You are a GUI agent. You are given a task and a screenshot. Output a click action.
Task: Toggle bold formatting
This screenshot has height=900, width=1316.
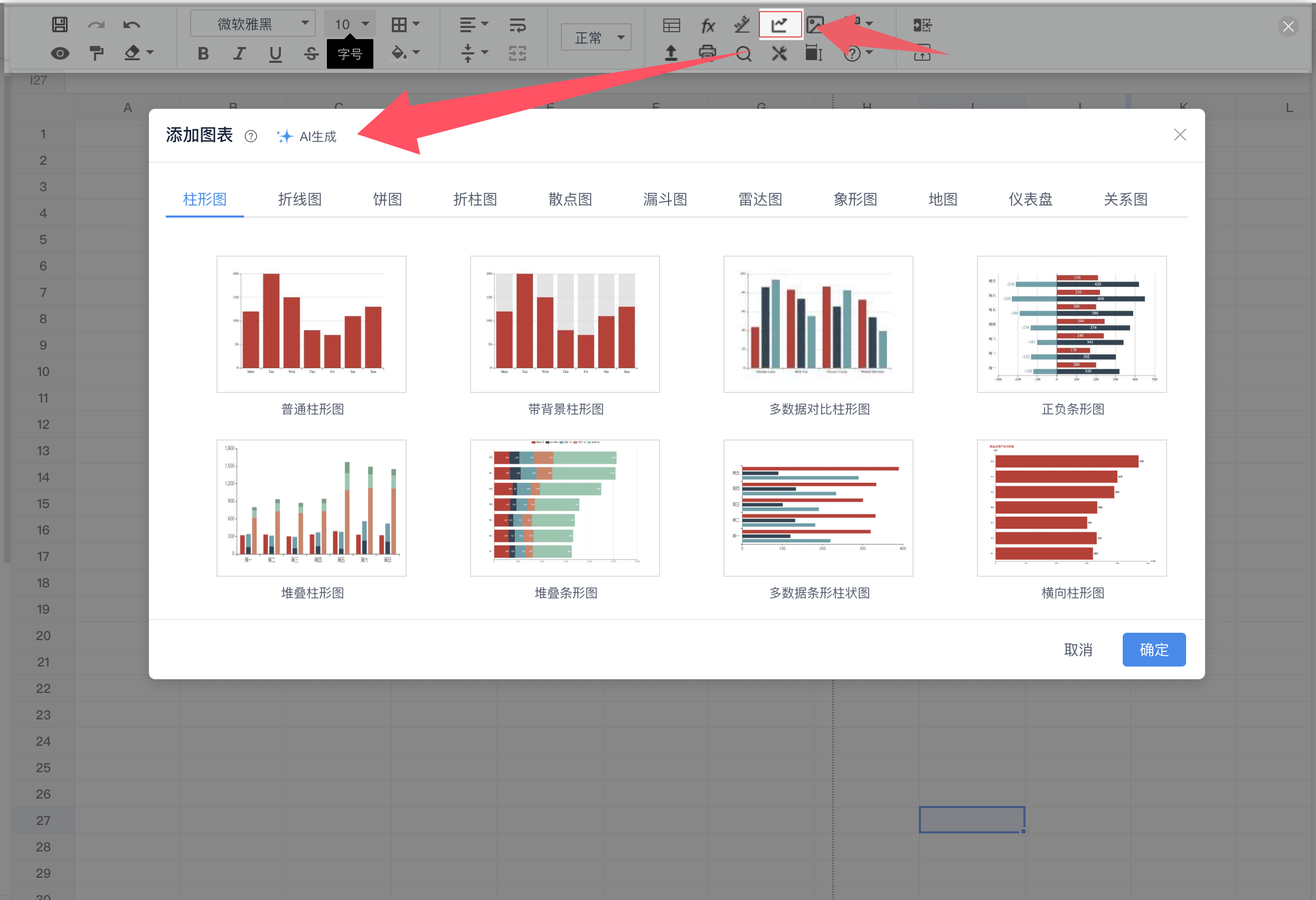(203, 53)
